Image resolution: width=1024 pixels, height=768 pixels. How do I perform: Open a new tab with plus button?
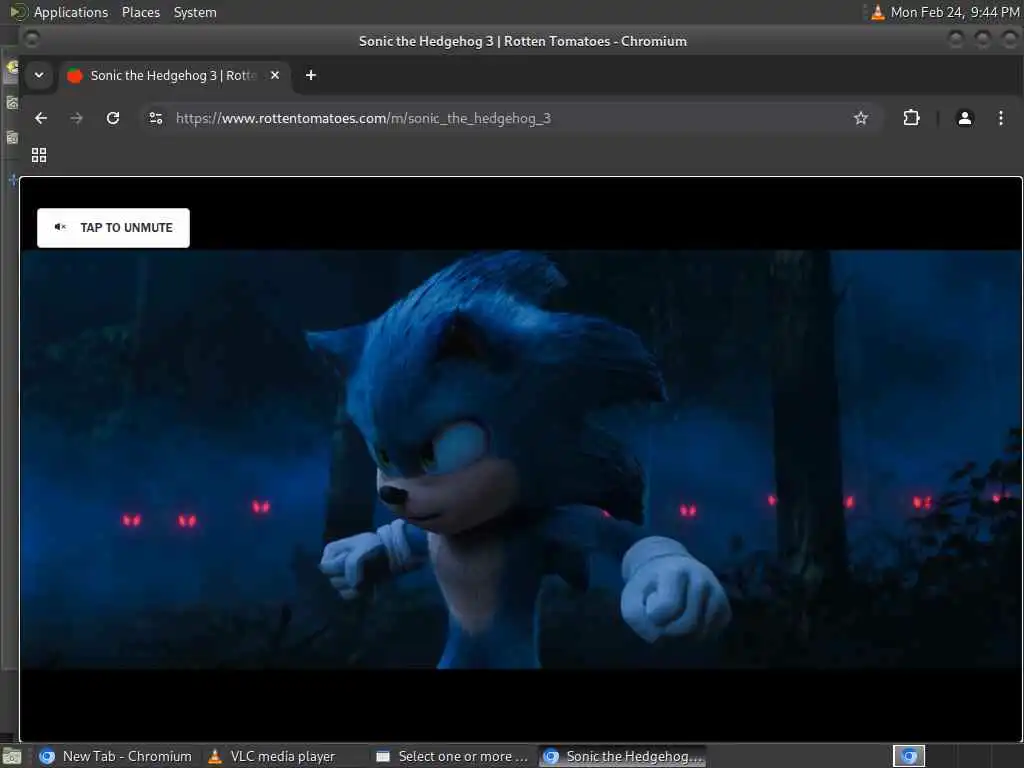pyautogui.click(x=311, y=75)
